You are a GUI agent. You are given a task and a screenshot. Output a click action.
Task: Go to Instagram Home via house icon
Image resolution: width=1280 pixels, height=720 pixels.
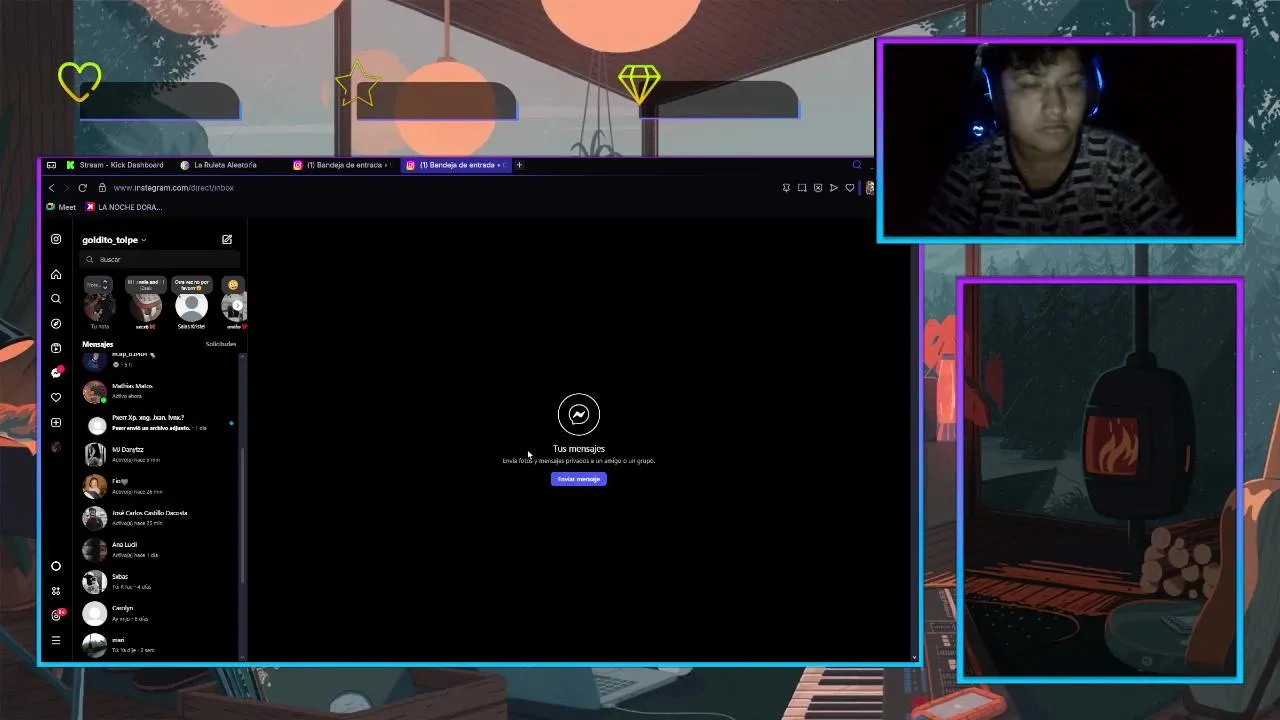56,274
